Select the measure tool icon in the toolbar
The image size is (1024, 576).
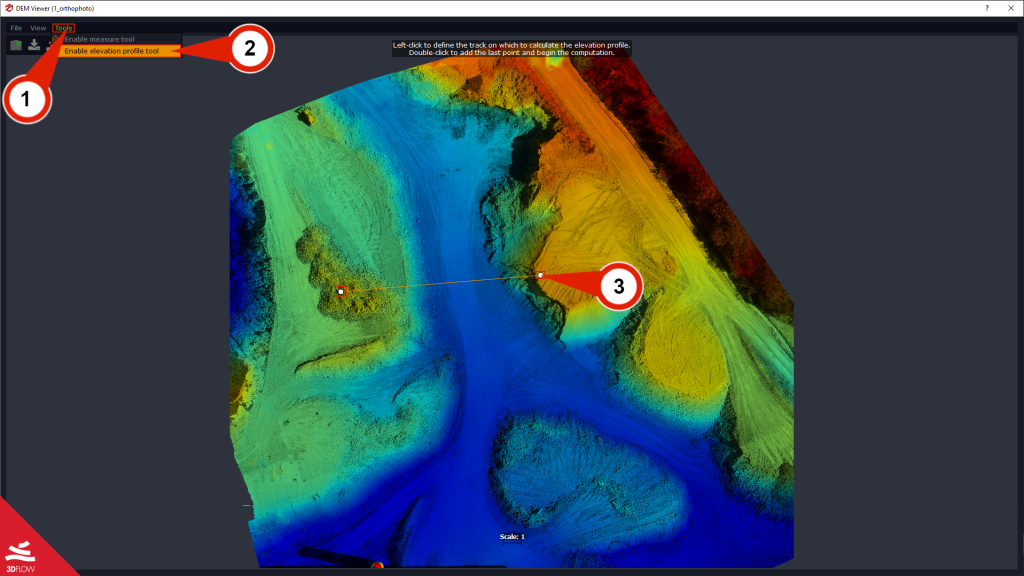[53, 44]
